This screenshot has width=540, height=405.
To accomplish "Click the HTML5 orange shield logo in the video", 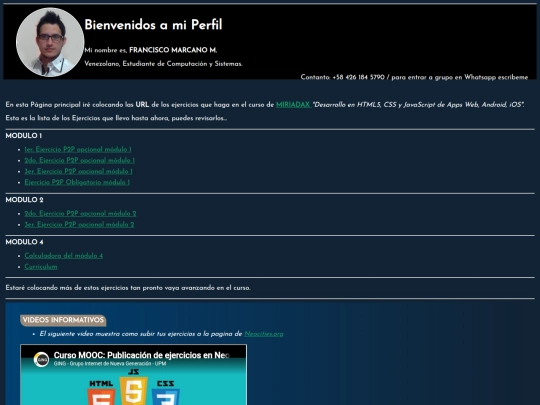I will 101,396.
